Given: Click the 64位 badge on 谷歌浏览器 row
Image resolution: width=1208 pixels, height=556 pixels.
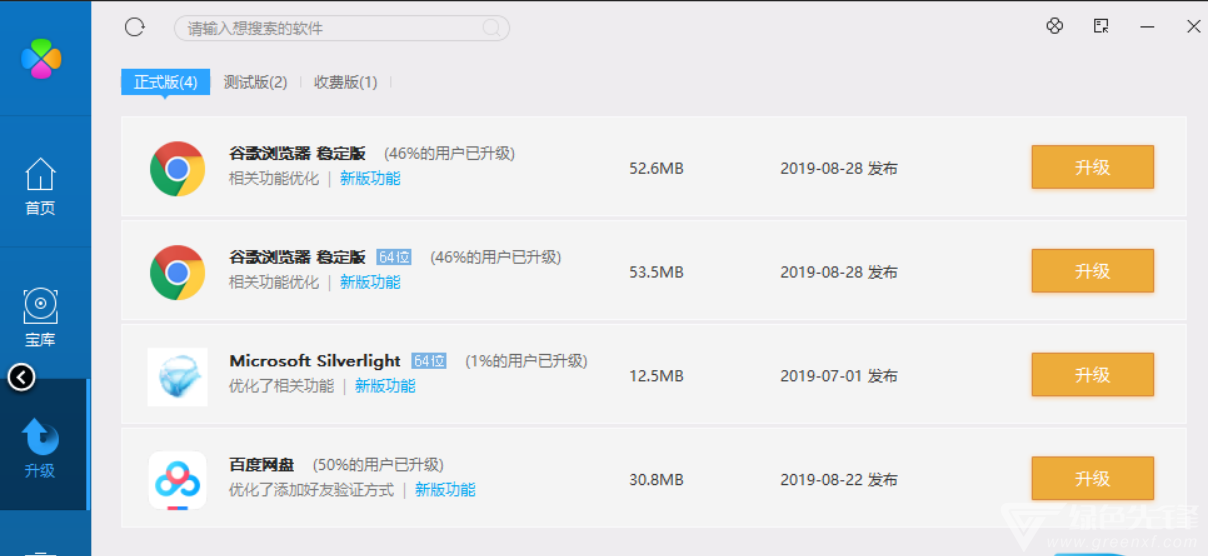Looking at the screenshot, I should 394,257.
